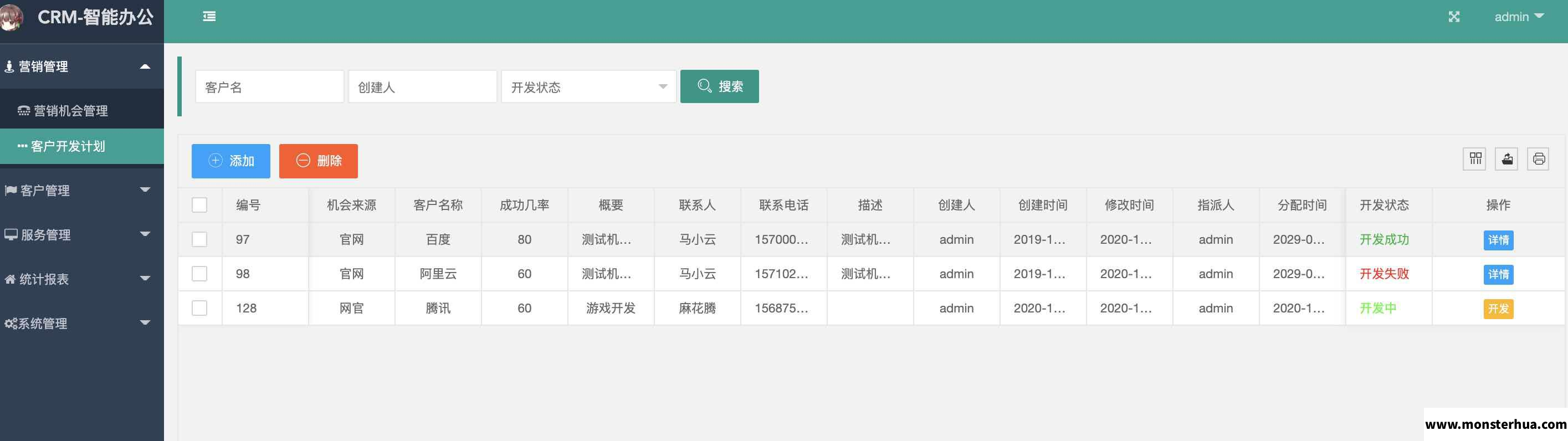1568x441 pixels.
Task: Click the 游戏开发 summary cell
Action: (611, 309)
